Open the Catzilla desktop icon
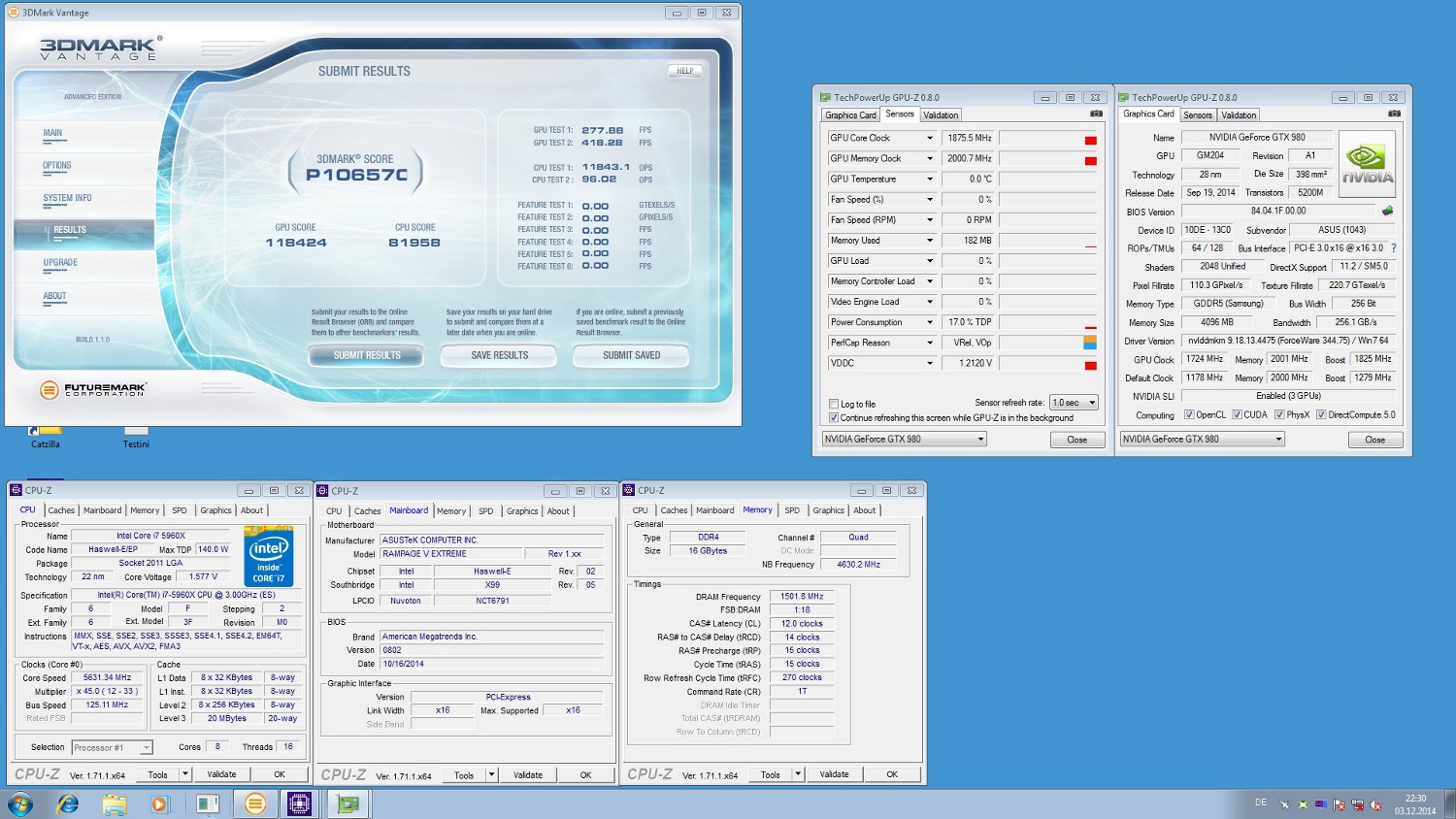The height and width of the screenshot is (819, 1456). click(x=46, y=437)
